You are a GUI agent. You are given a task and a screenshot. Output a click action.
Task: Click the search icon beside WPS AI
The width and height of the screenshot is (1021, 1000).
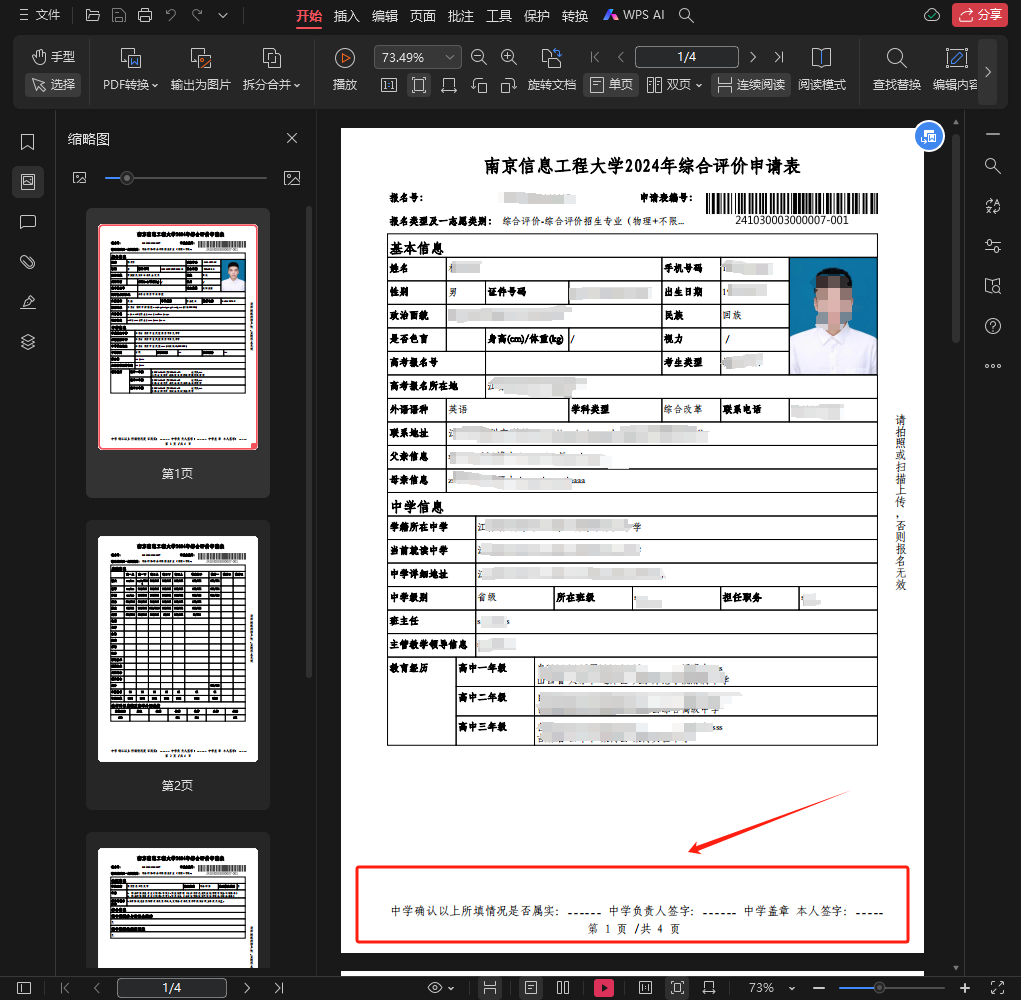pyautogui.click(x=686, y=15)
